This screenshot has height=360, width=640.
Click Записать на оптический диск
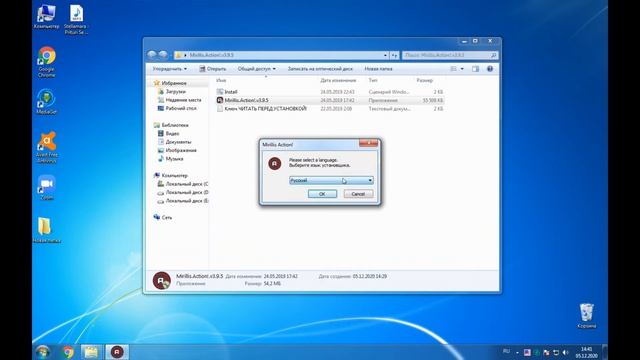click(x=320, y=69)
